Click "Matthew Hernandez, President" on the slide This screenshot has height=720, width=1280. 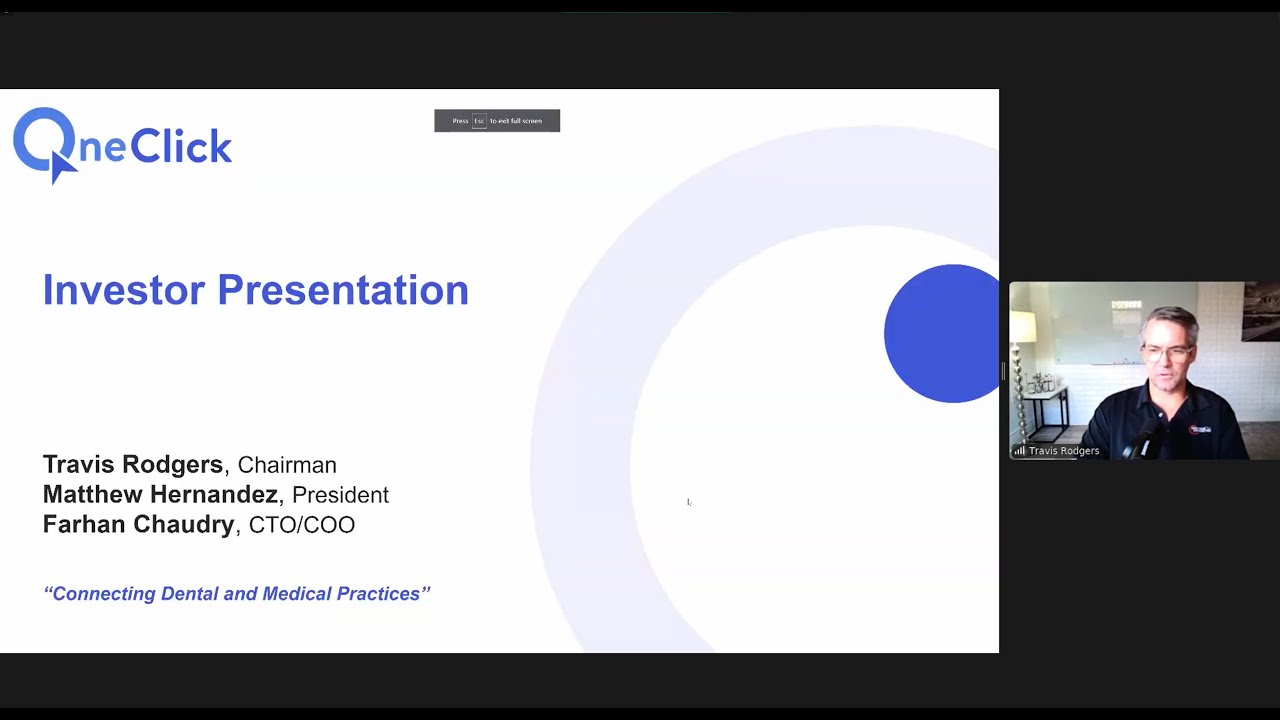215,495
